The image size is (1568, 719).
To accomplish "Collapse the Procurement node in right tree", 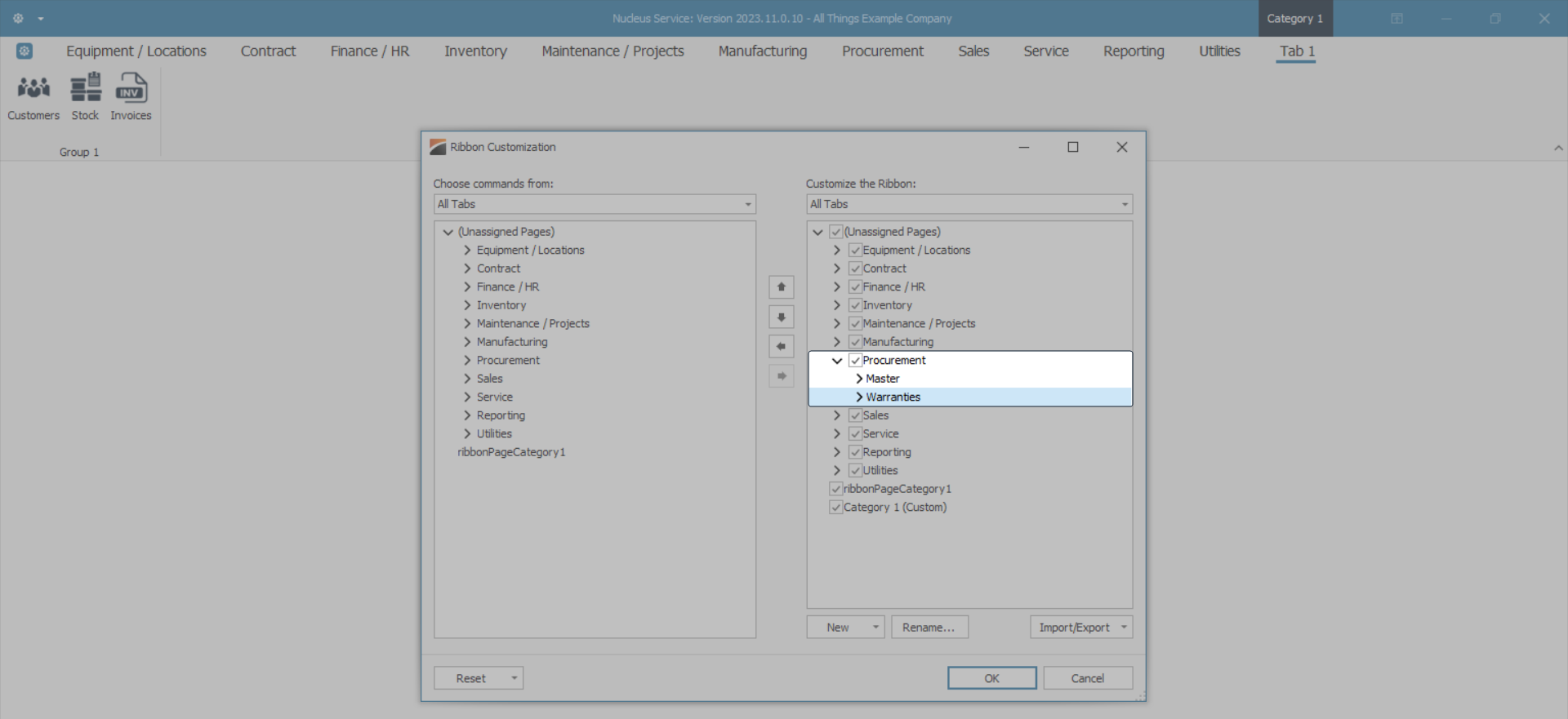I will pos(837,361).
